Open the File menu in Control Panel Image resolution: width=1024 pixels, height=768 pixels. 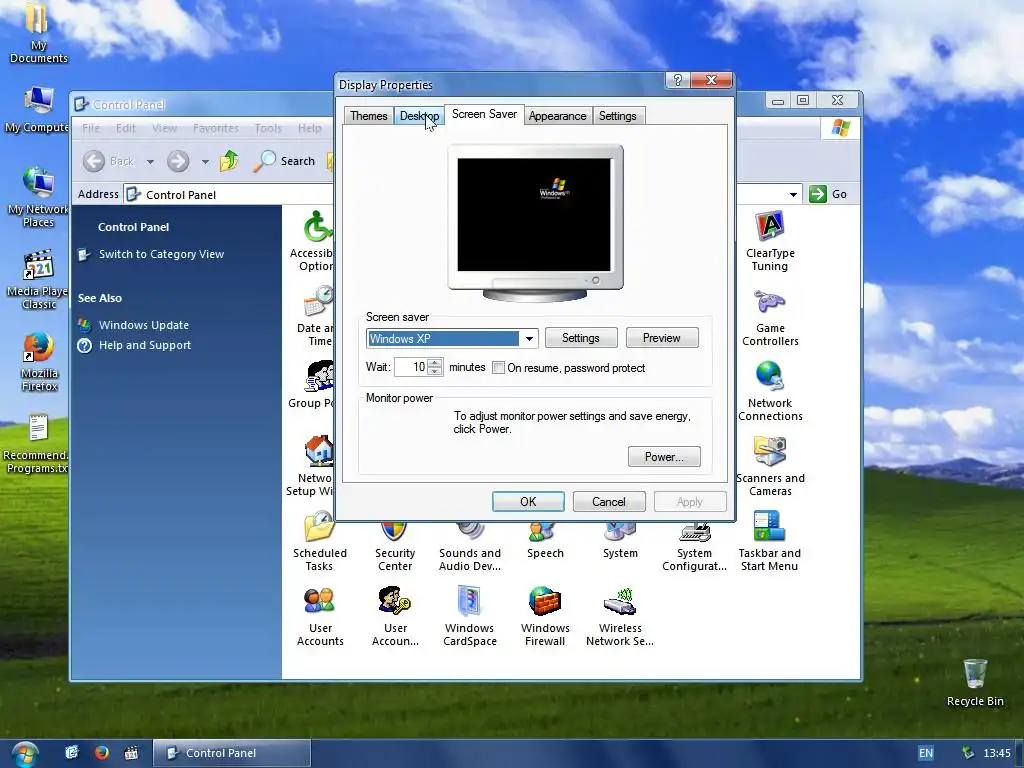pyautogui.click(x=91, y=128)
